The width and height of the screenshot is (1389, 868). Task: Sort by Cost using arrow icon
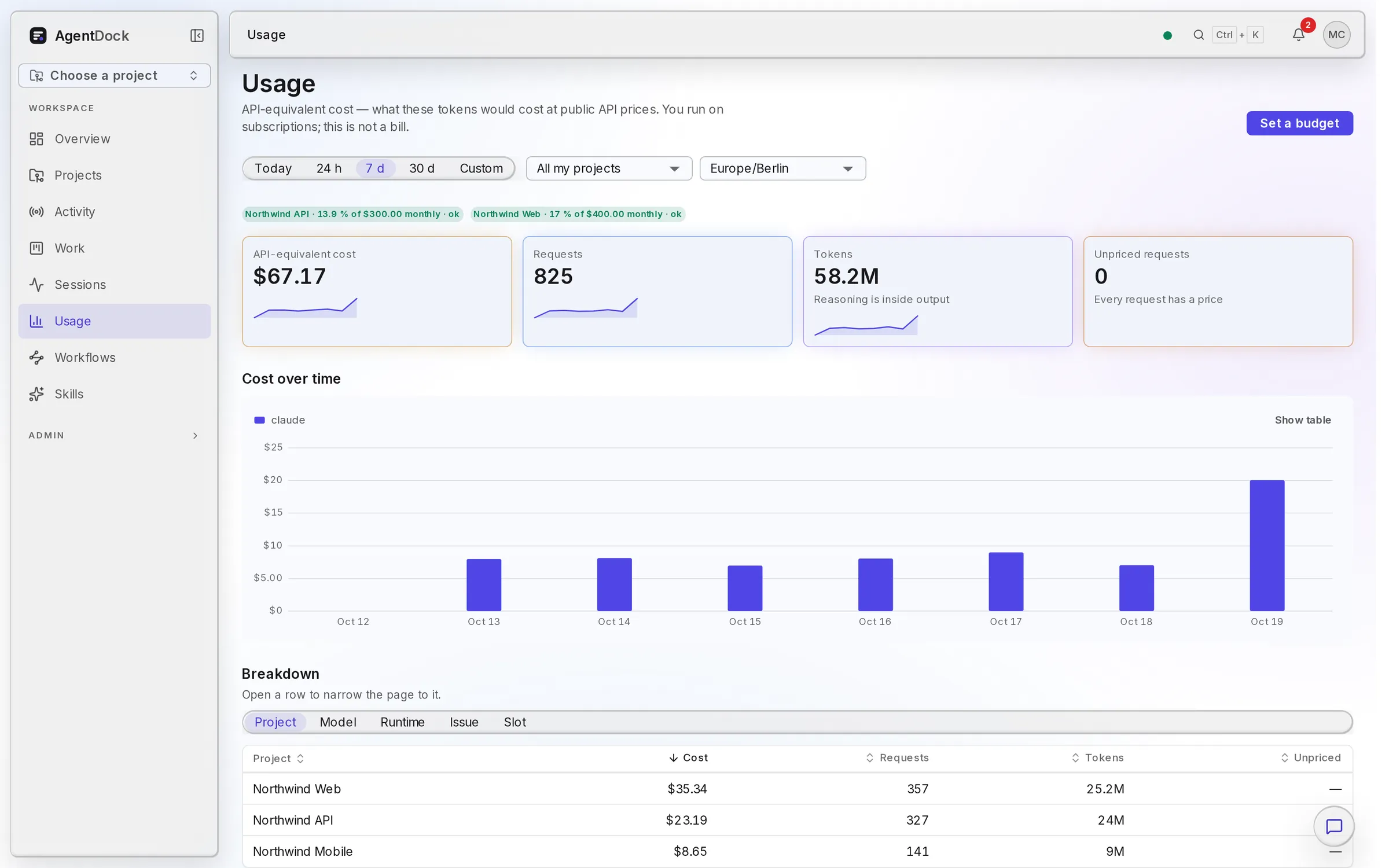673,758
